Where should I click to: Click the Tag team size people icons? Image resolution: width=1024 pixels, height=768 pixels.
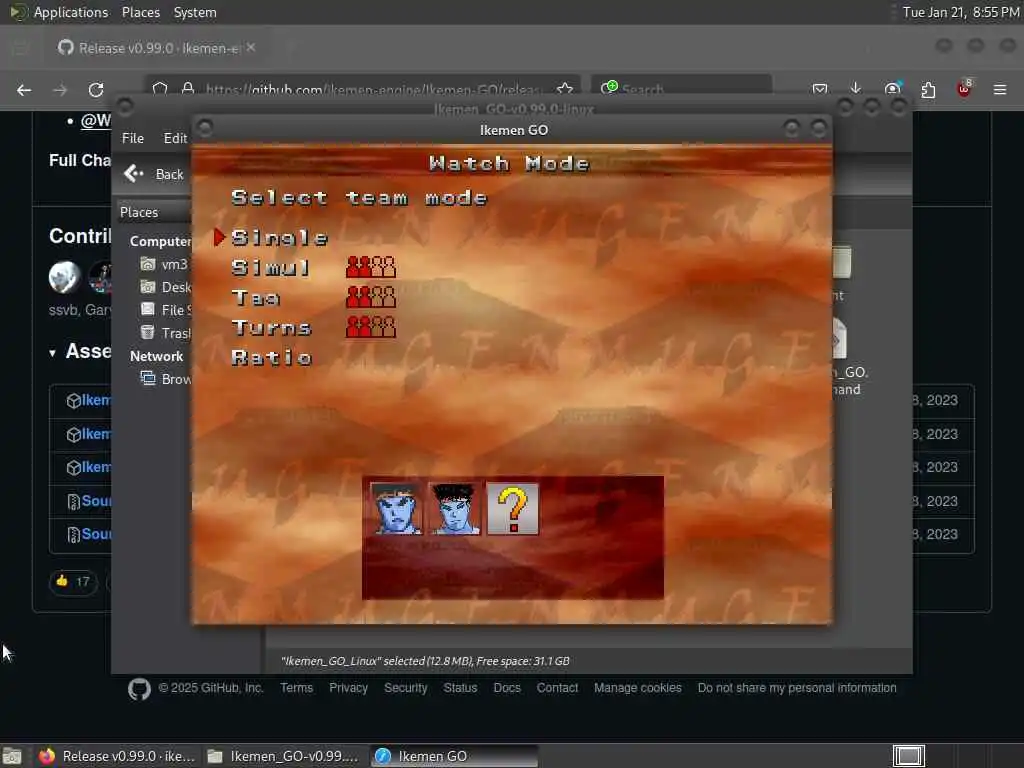371,297
